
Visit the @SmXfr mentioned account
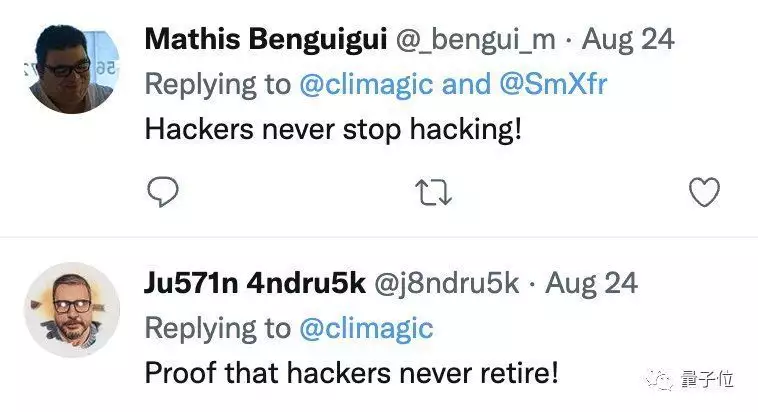coord(553,84)
